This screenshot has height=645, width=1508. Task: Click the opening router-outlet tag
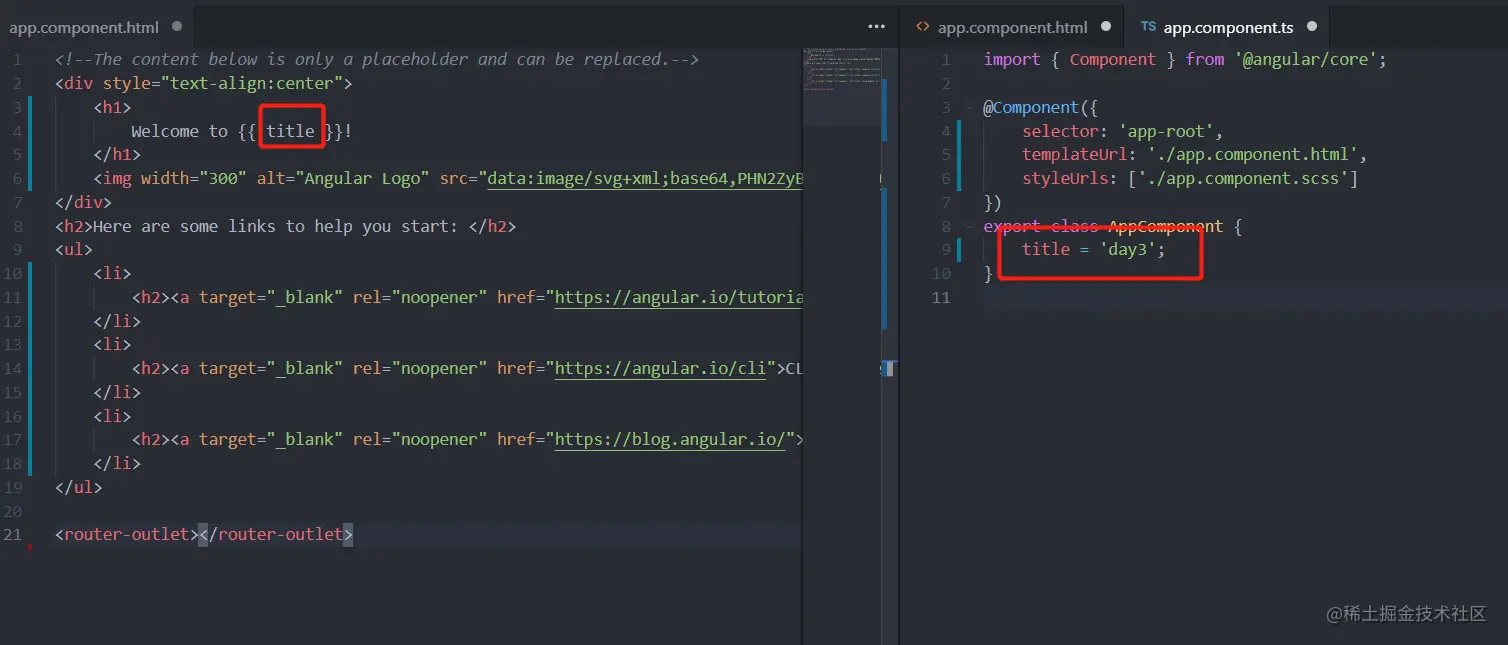(126, 535)
